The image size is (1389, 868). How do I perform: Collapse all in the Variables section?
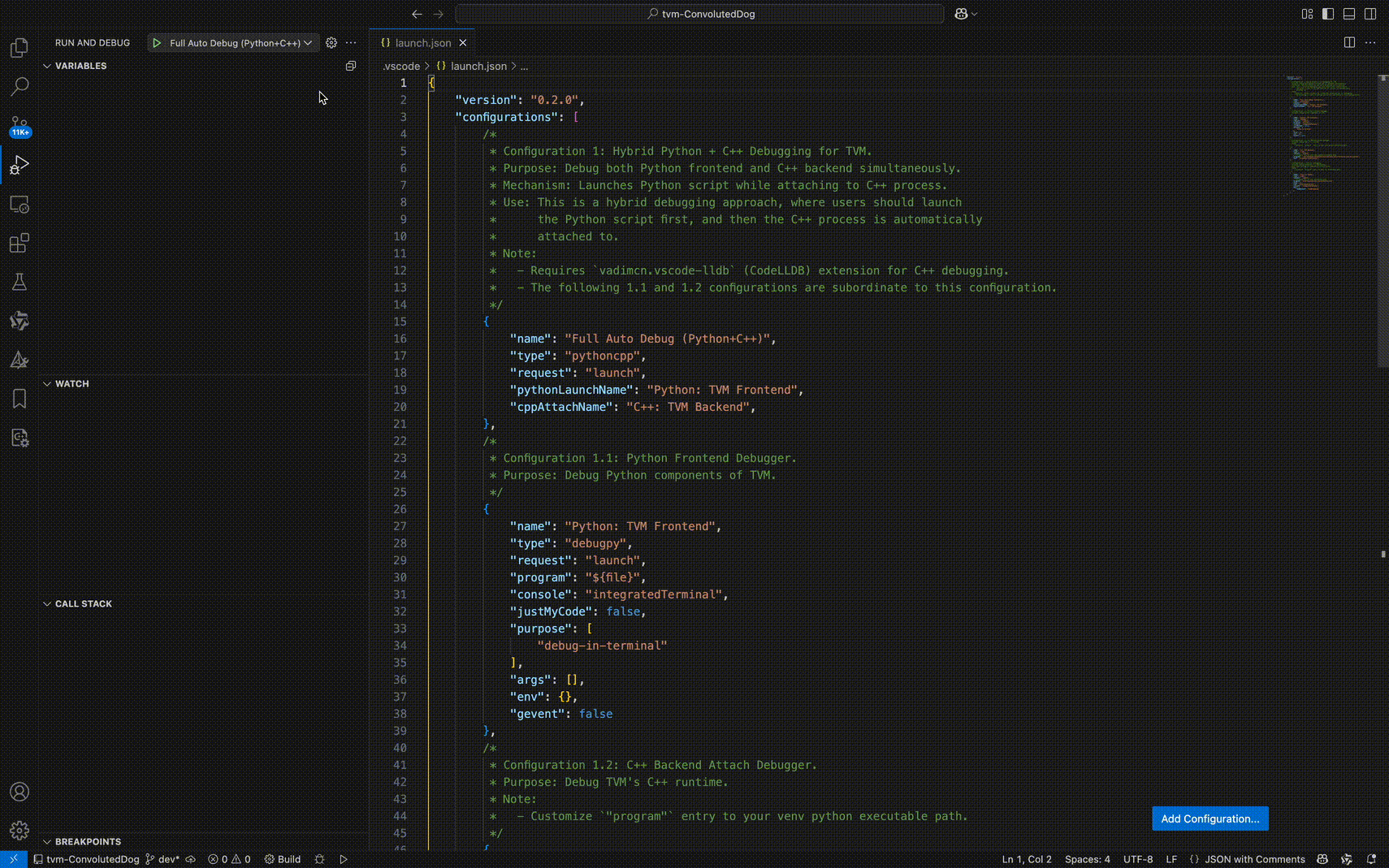351,66
